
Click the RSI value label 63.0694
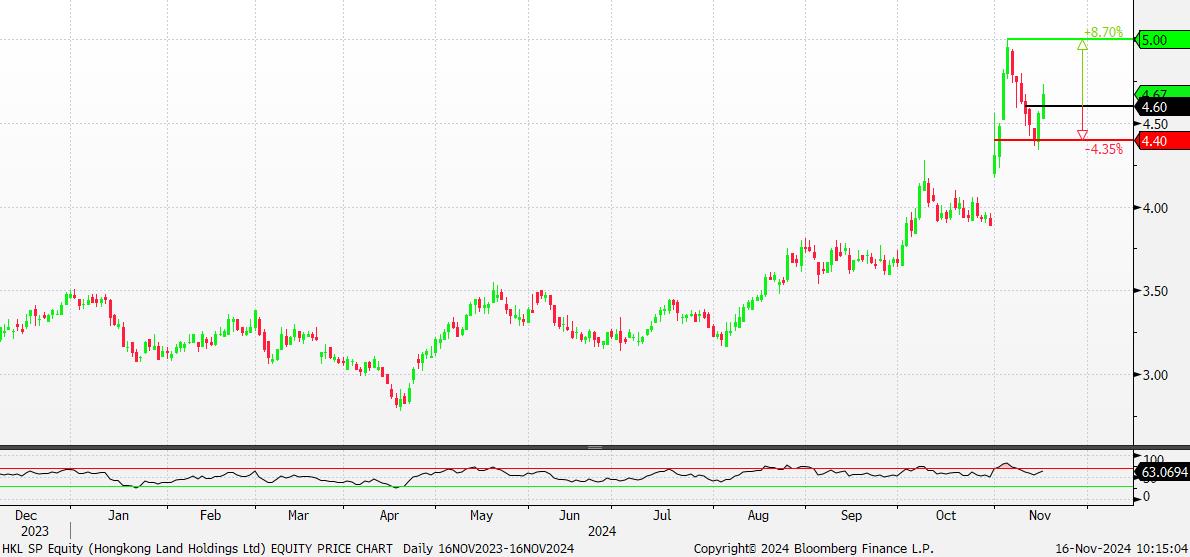(1164, 473)
